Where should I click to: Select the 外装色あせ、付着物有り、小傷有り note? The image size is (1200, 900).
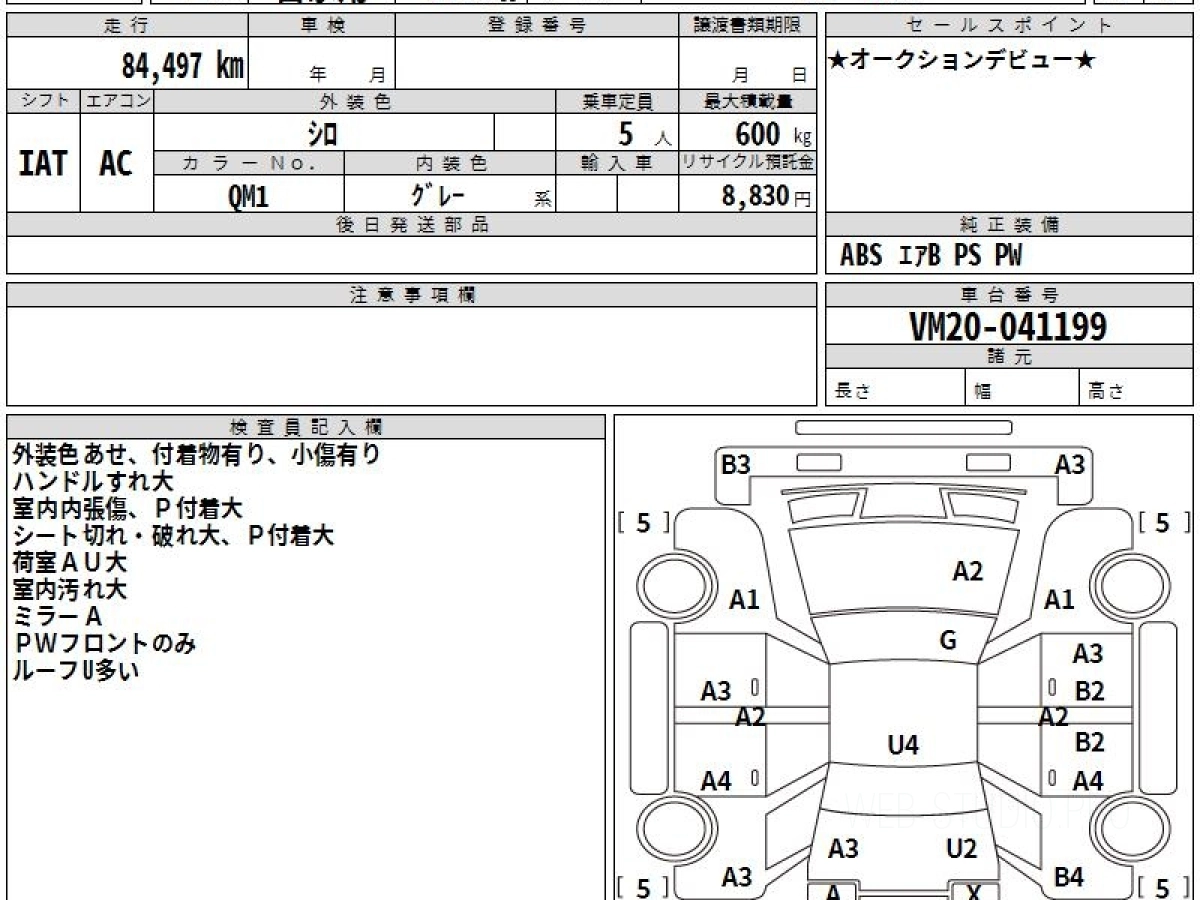click(x=197, y=455)
